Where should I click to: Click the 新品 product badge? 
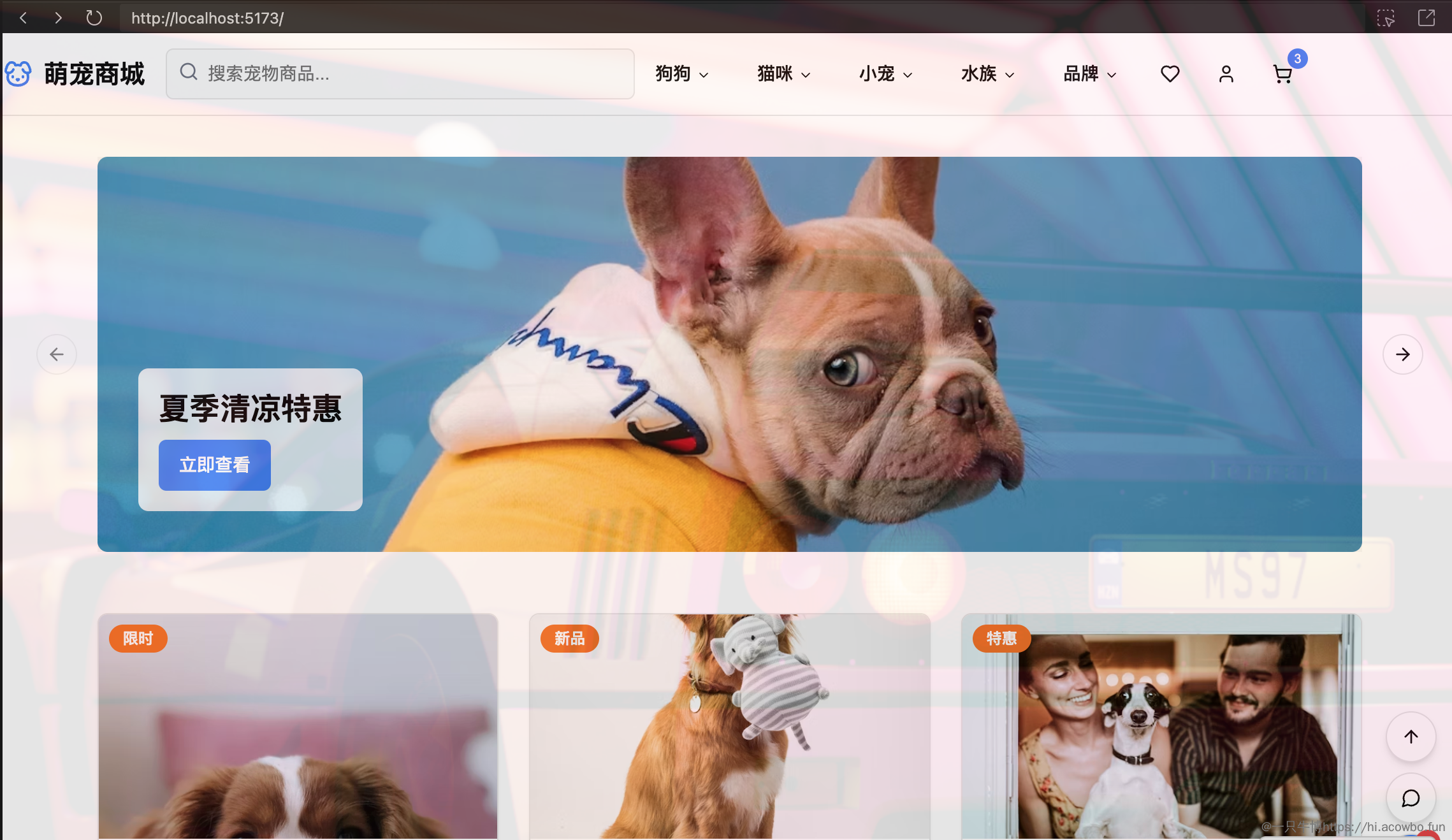[570, 639]
